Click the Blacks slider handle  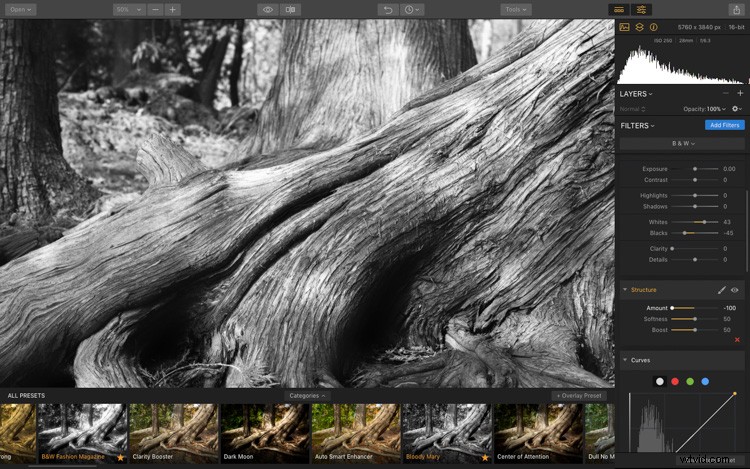tap(685, 233)
